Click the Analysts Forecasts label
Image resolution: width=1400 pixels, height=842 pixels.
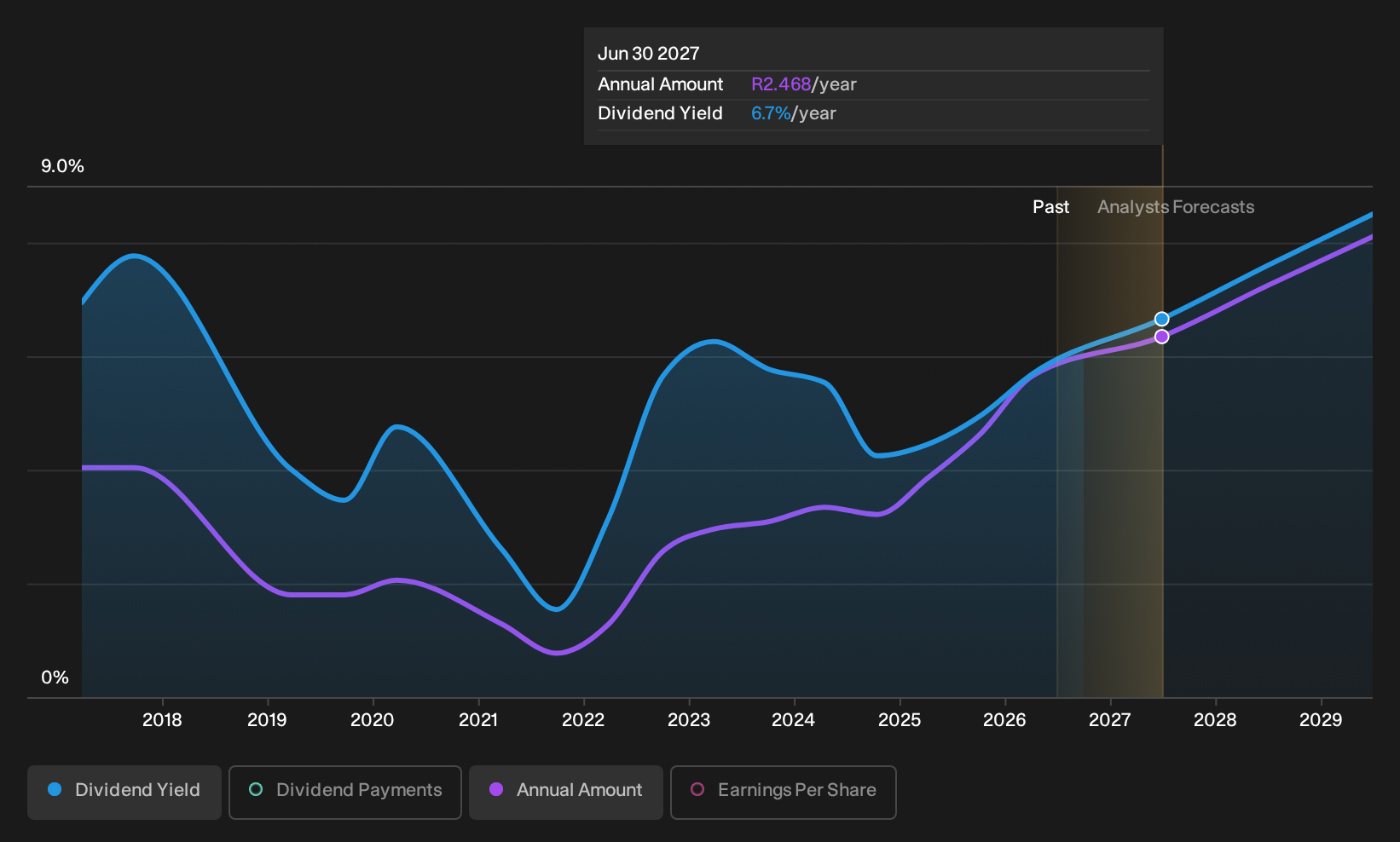coord(1176,207)
